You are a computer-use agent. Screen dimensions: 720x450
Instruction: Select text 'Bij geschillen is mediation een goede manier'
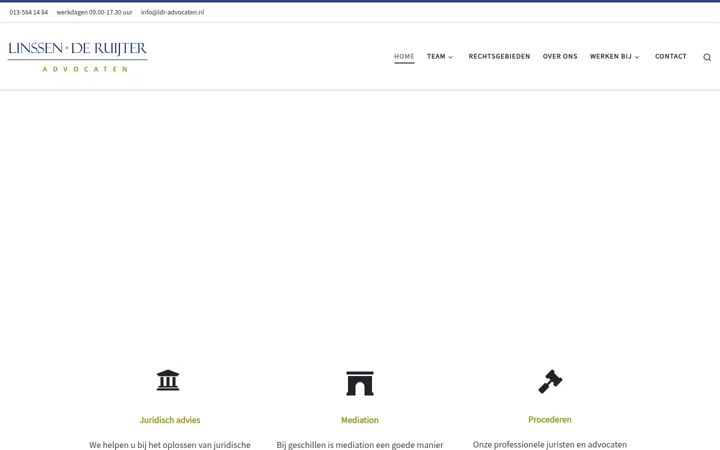[360, 445]
